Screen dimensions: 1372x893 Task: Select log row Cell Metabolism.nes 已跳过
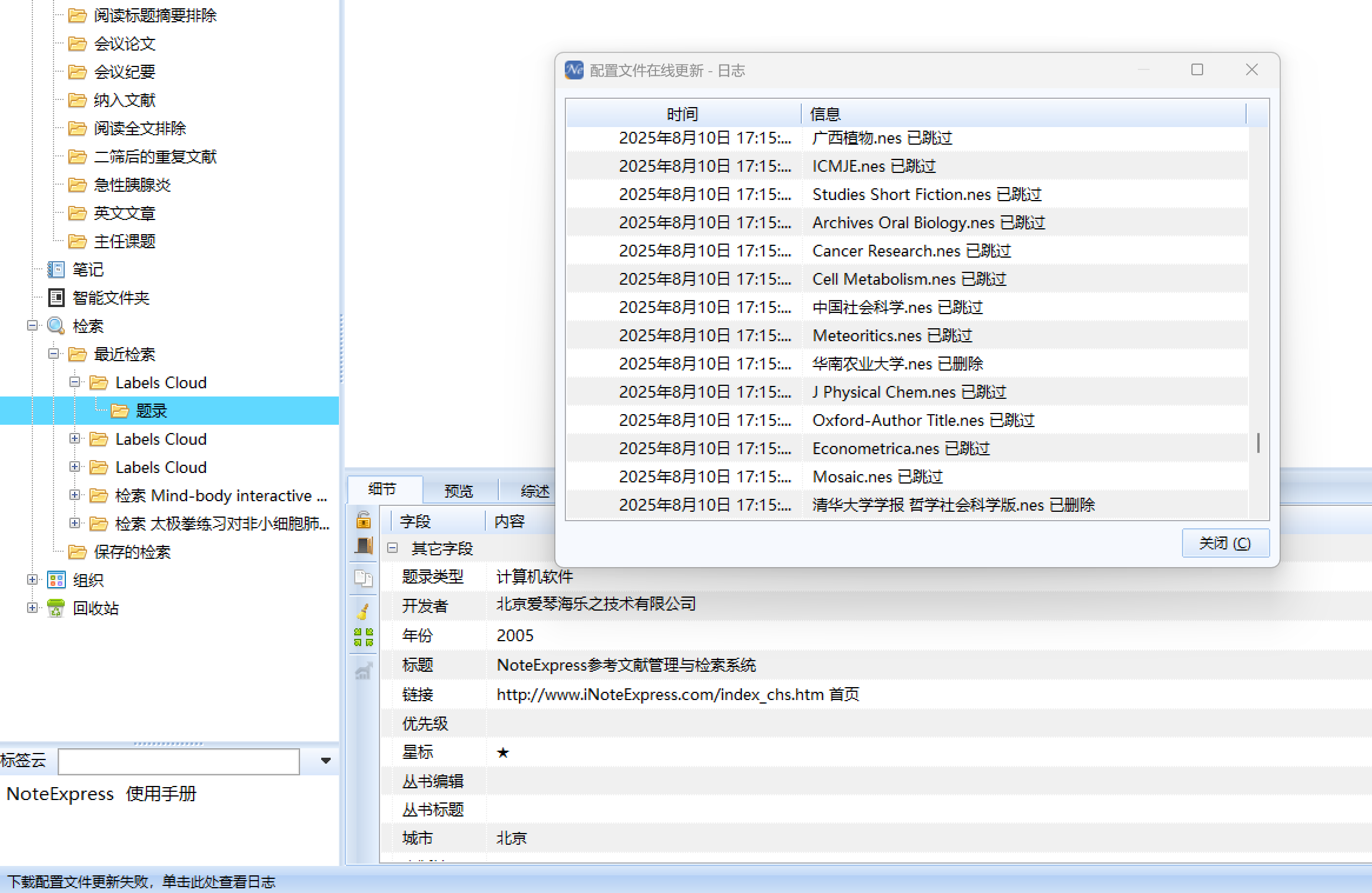pos(907,279)
